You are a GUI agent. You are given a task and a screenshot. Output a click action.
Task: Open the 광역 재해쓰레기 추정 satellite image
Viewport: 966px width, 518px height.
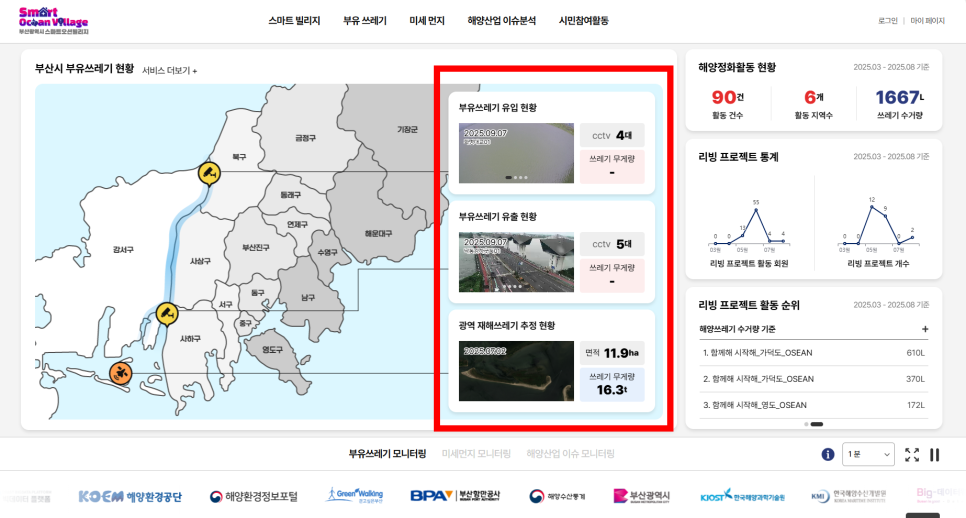(516, 371)
